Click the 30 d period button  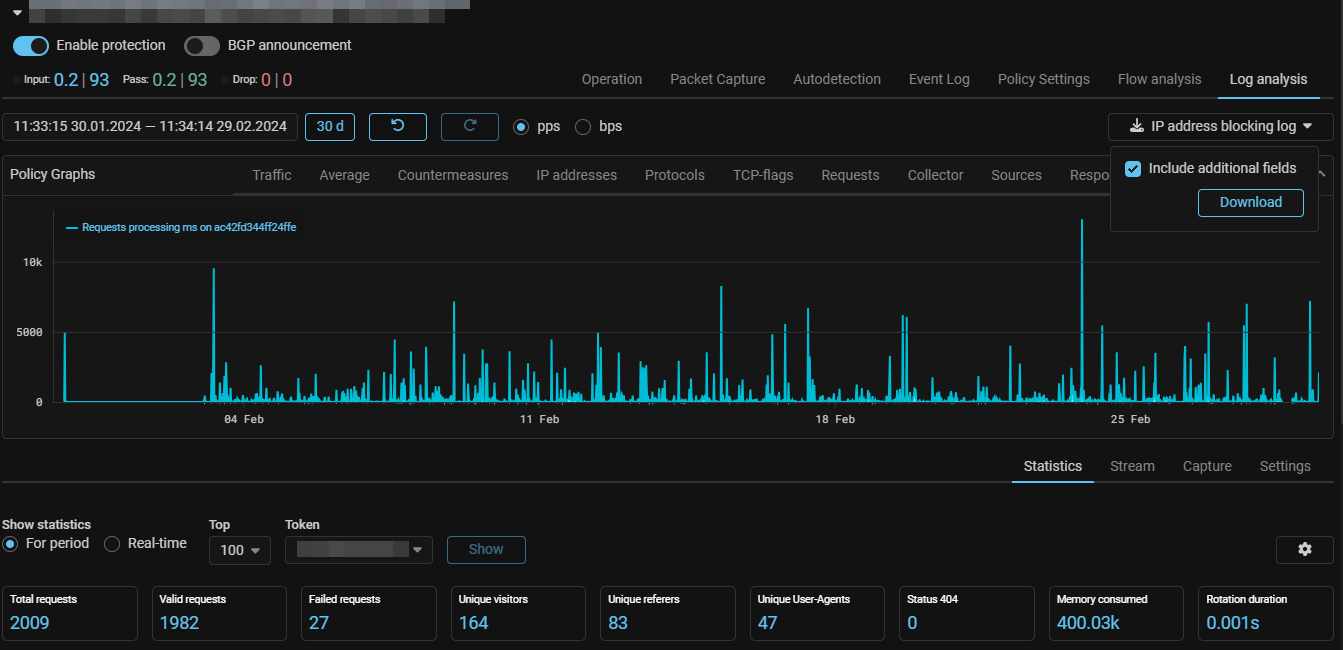[330, 127]
